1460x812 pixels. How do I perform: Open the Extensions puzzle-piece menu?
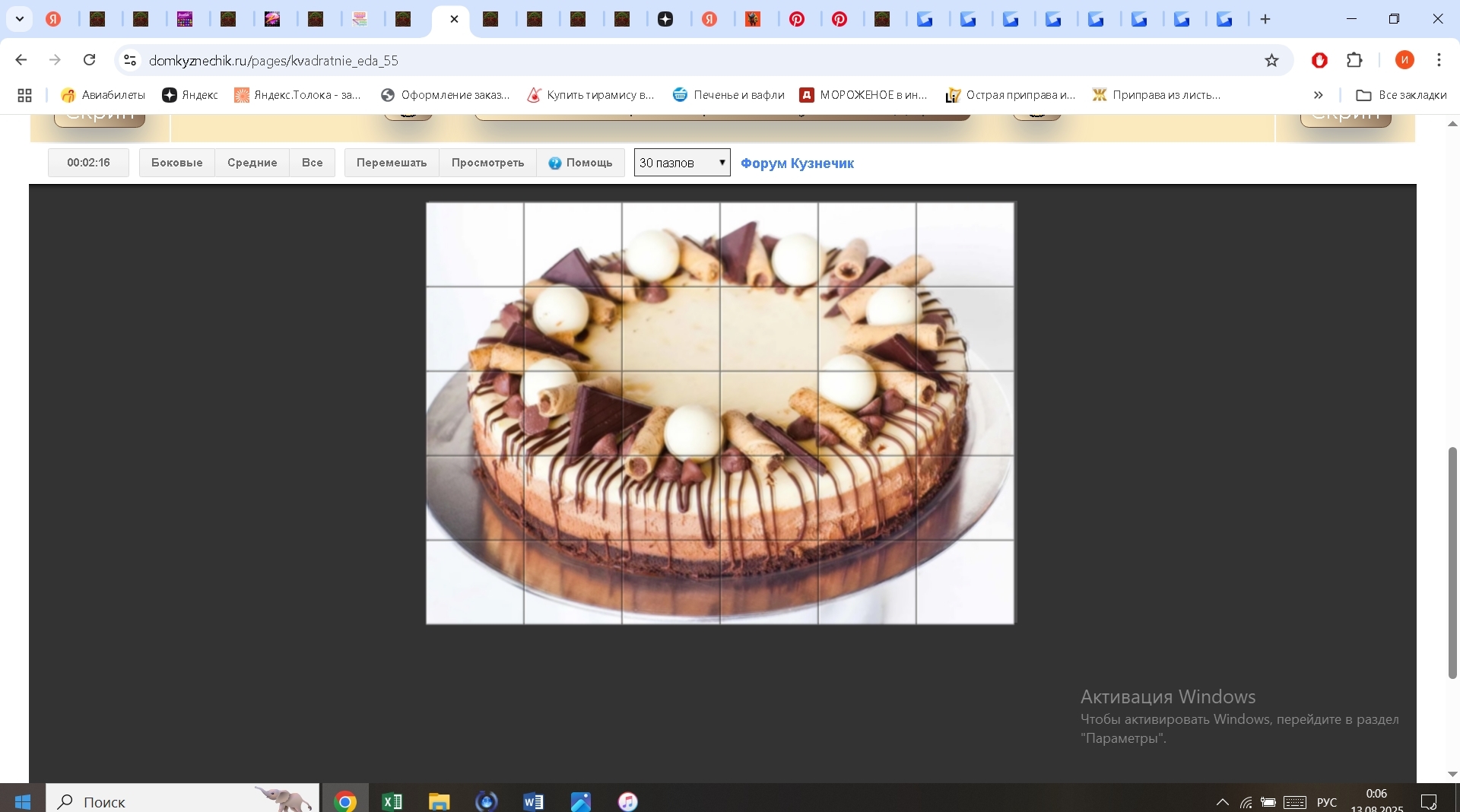(1354, 60)
